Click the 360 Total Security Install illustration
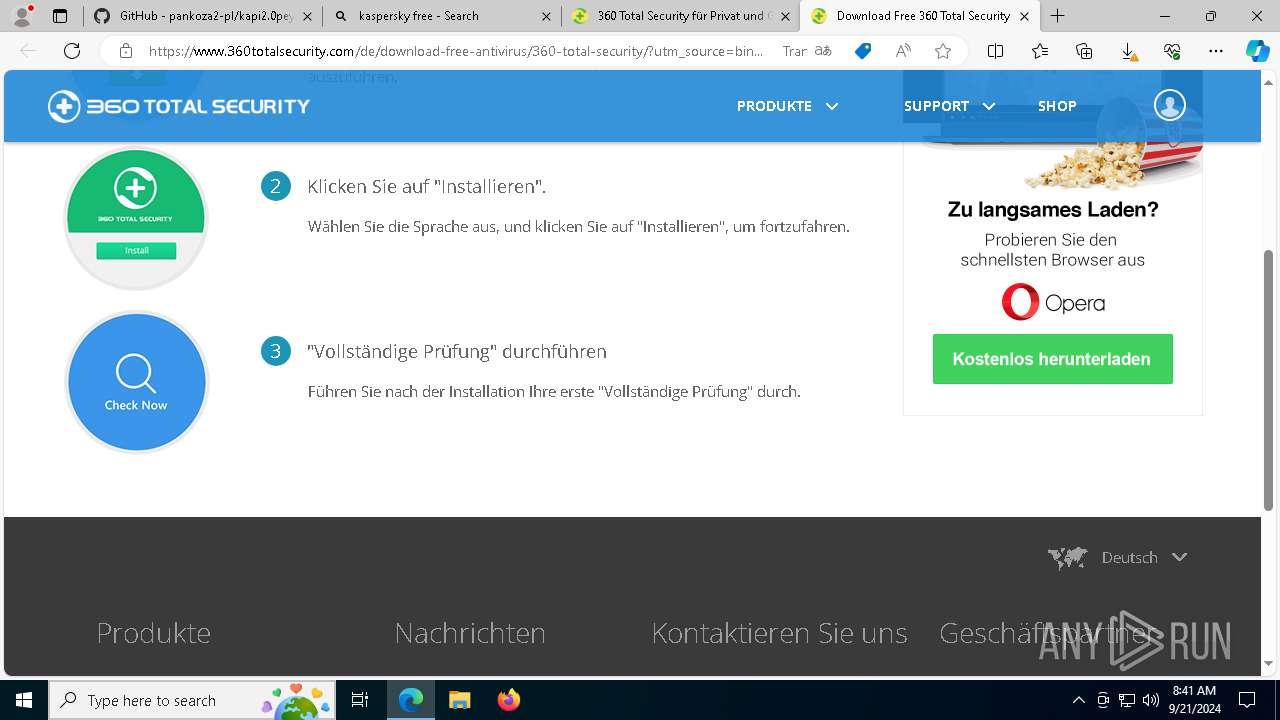 point(136,218)
